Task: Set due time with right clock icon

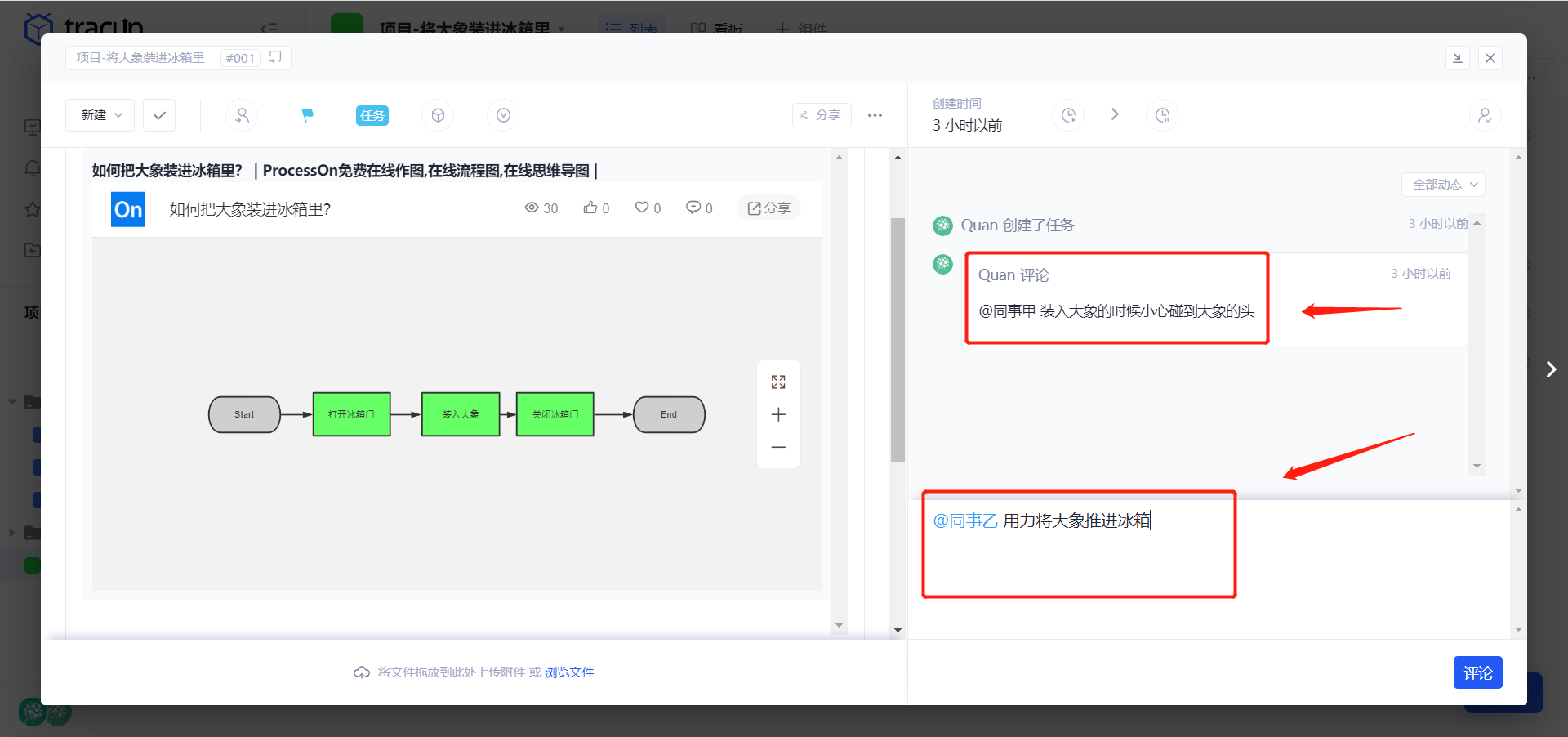Action: pyautogui.click(x=1162, y=115)
